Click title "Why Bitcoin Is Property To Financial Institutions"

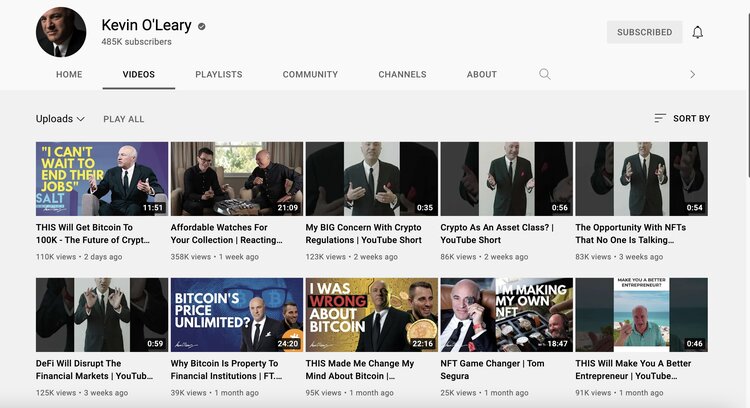(226, 370)
